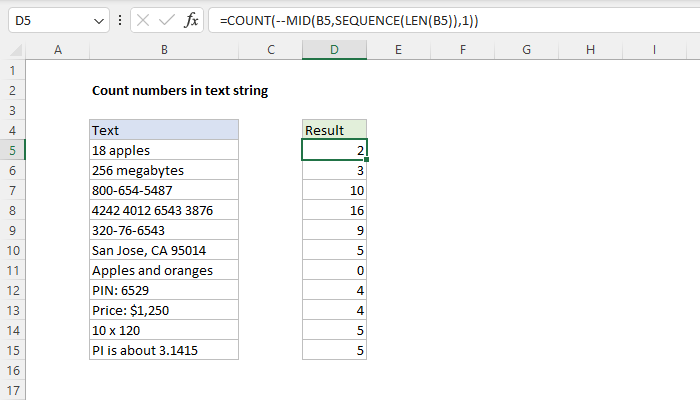The image size is (700, 400).
Task: Select column D header
Action: point(334,50)
